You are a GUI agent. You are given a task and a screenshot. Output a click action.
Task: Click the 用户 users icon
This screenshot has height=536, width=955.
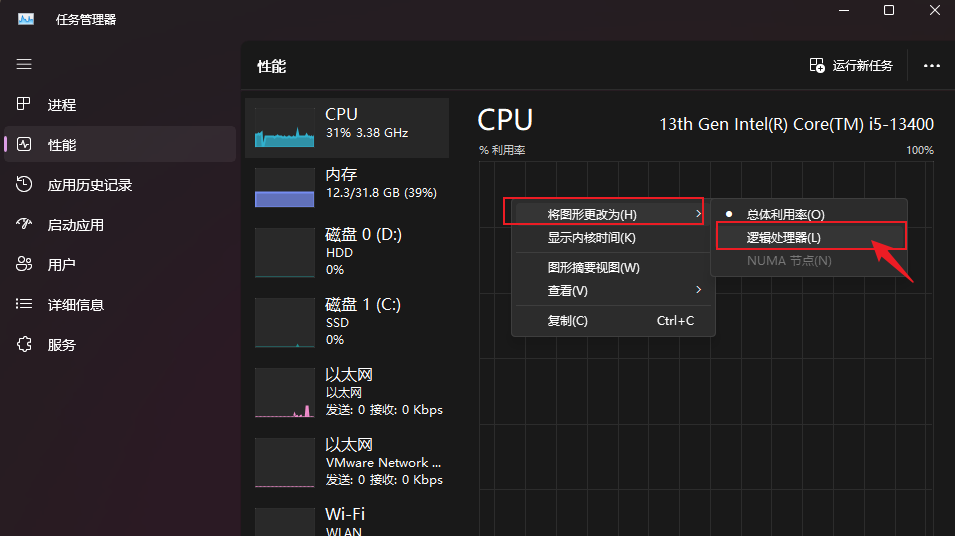[24, 264]
